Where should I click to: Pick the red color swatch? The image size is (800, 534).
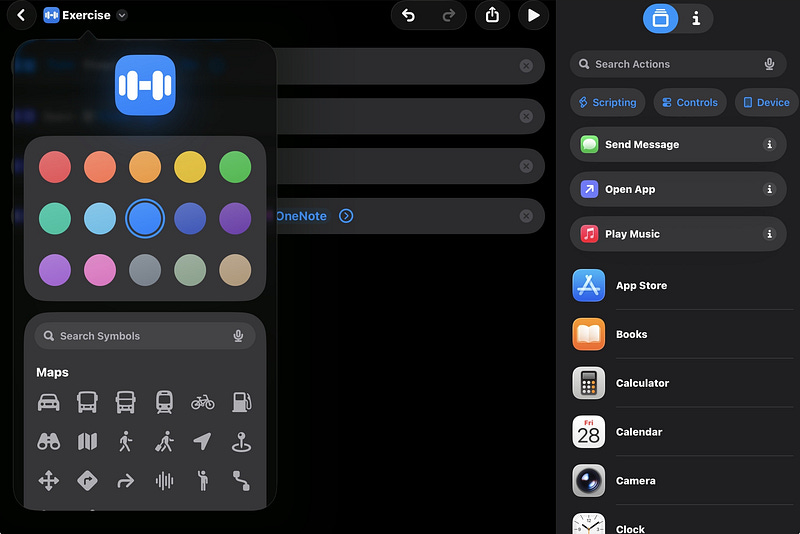click(55, 167)
